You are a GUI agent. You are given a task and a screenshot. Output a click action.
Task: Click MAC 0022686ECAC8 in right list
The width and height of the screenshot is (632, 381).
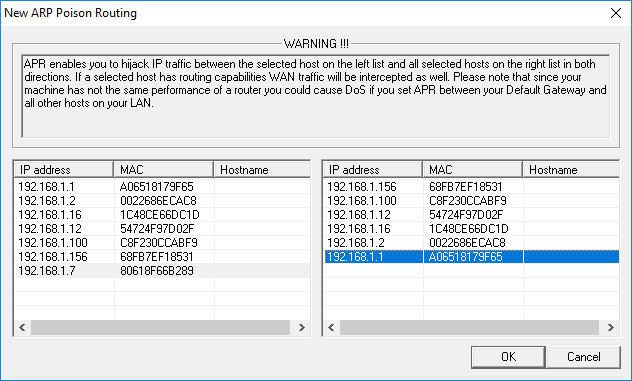click(467, 243)
